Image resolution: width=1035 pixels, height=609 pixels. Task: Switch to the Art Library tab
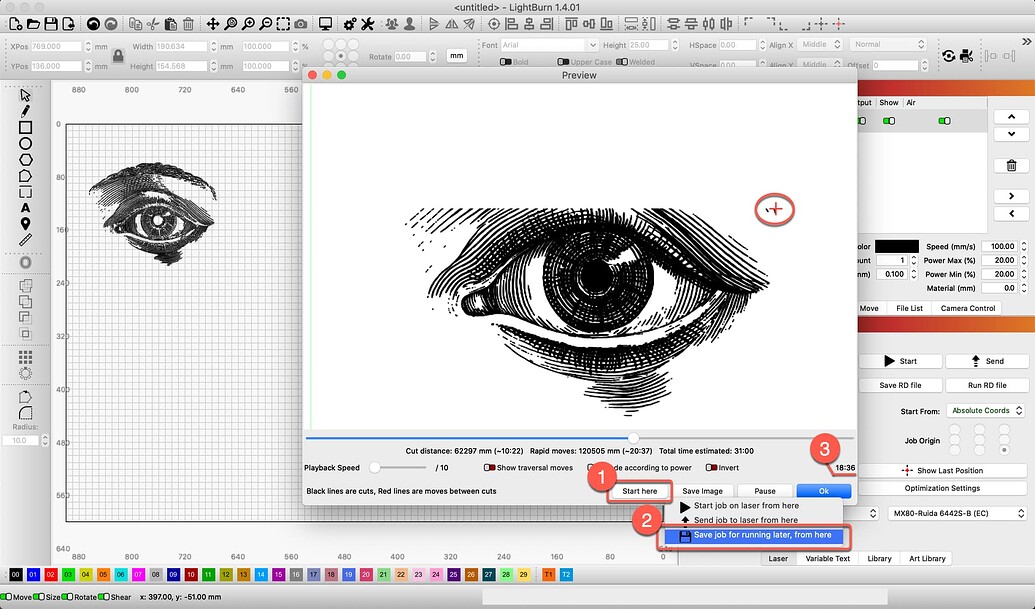click(x=927, y=559)
